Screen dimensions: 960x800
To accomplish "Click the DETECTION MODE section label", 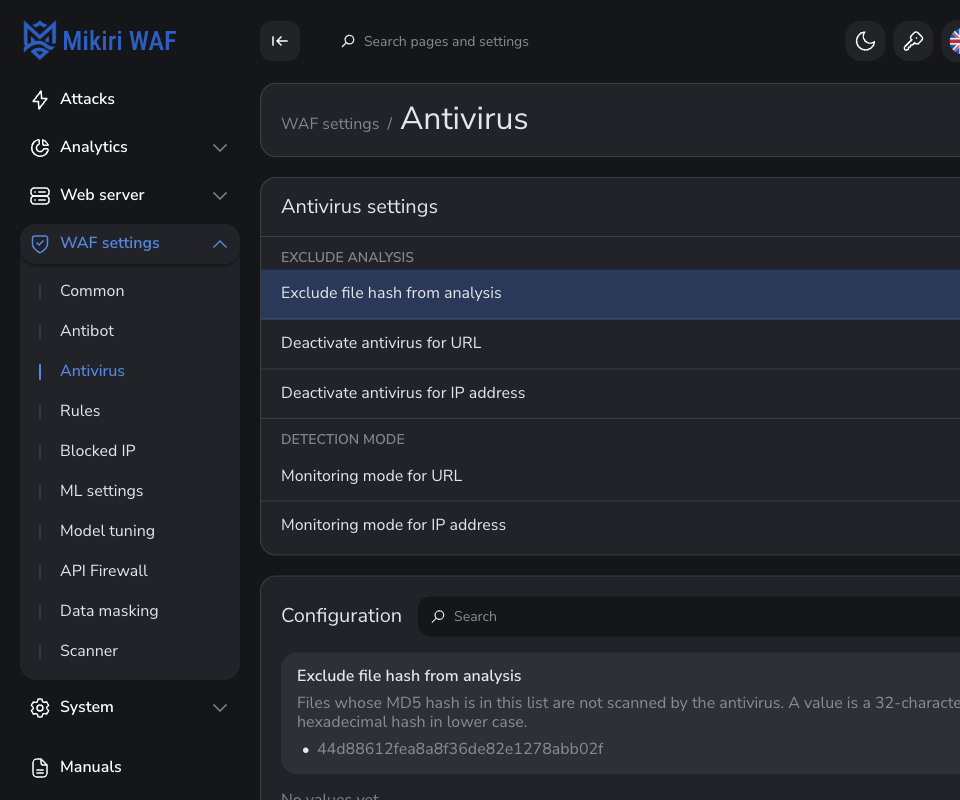I will pyautogui.click(x=343, y=439).
